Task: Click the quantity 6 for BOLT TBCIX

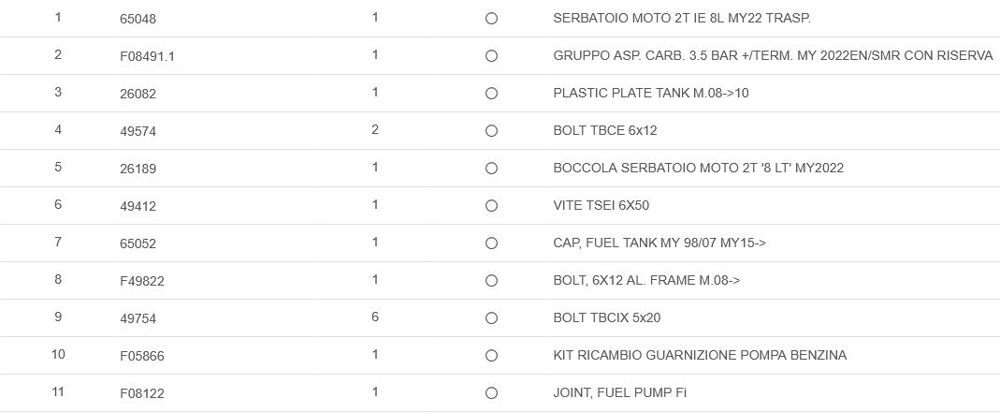Action: coord(375,317)
